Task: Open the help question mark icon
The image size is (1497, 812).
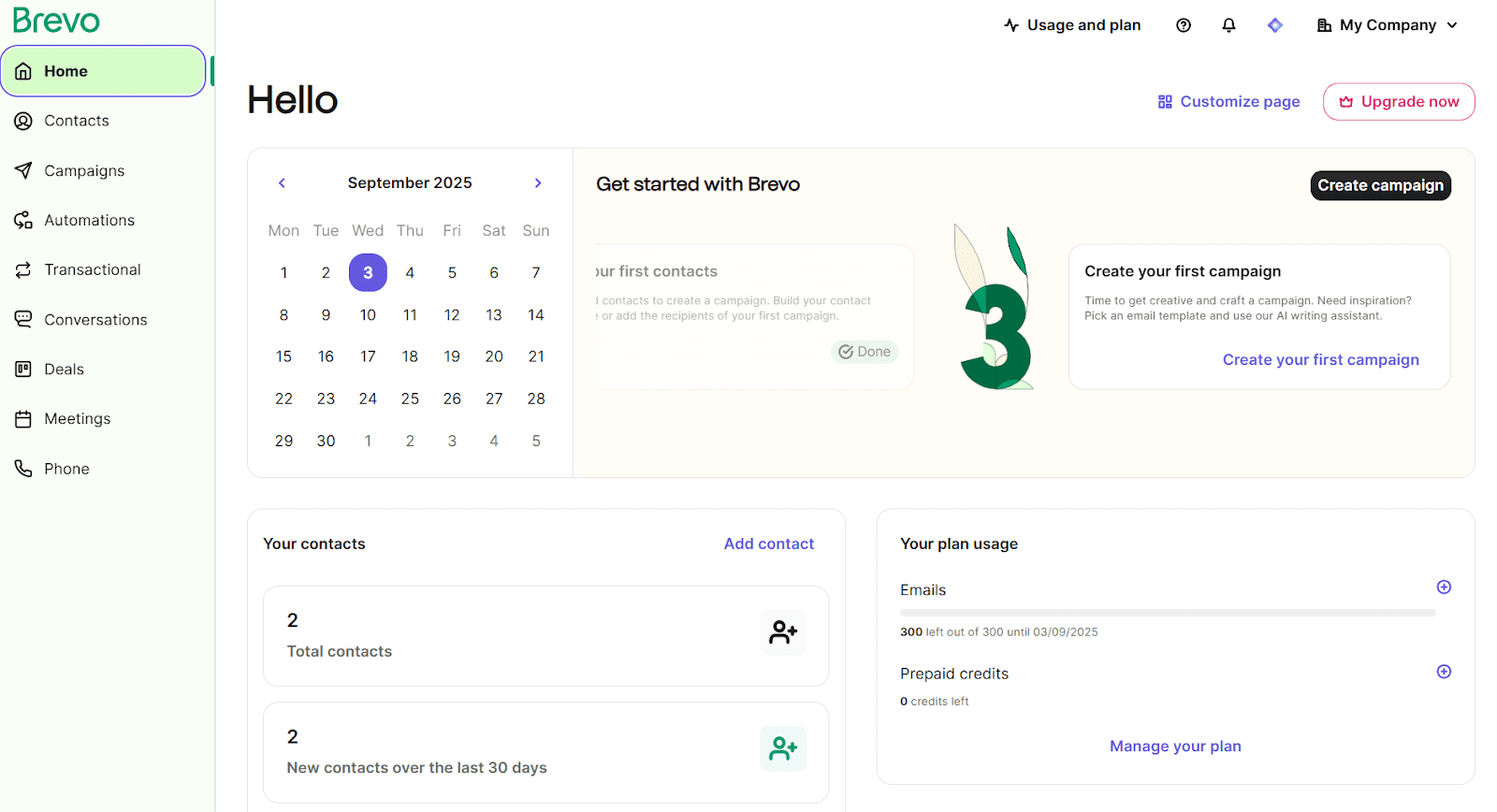Action: pyautogui.click(x=1184, y=25)
